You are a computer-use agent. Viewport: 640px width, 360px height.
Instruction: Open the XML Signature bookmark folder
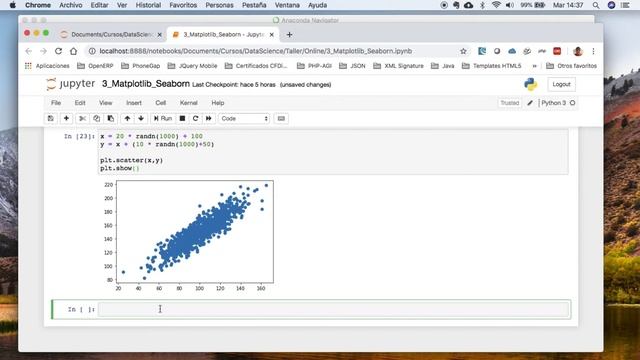click(x=398, y=66)
